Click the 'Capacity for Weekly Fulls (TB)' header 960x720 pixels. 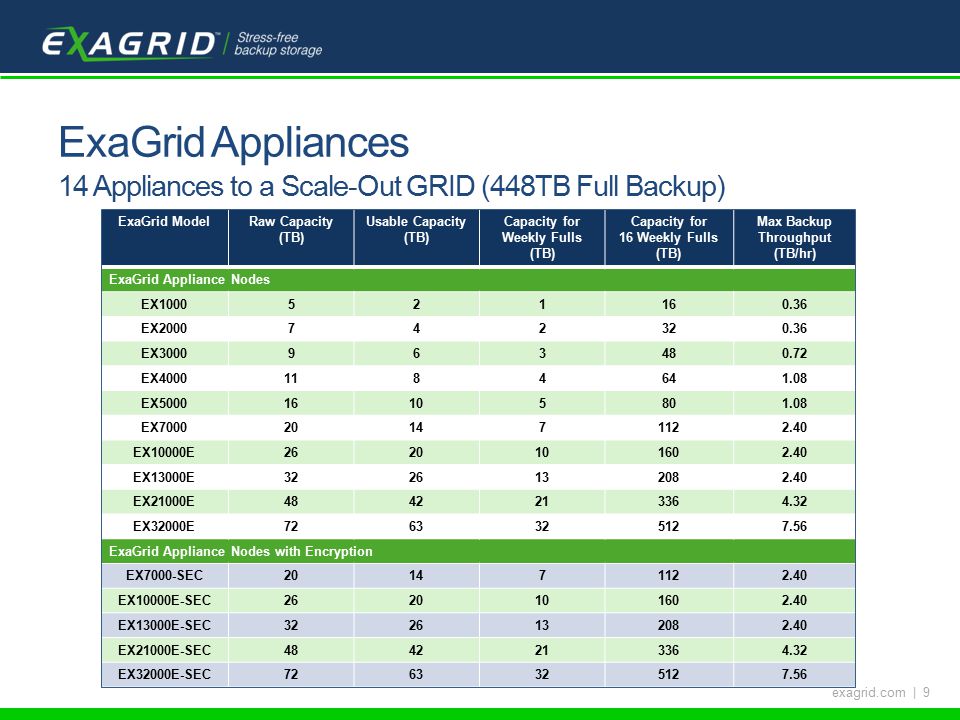click(542, 238)
